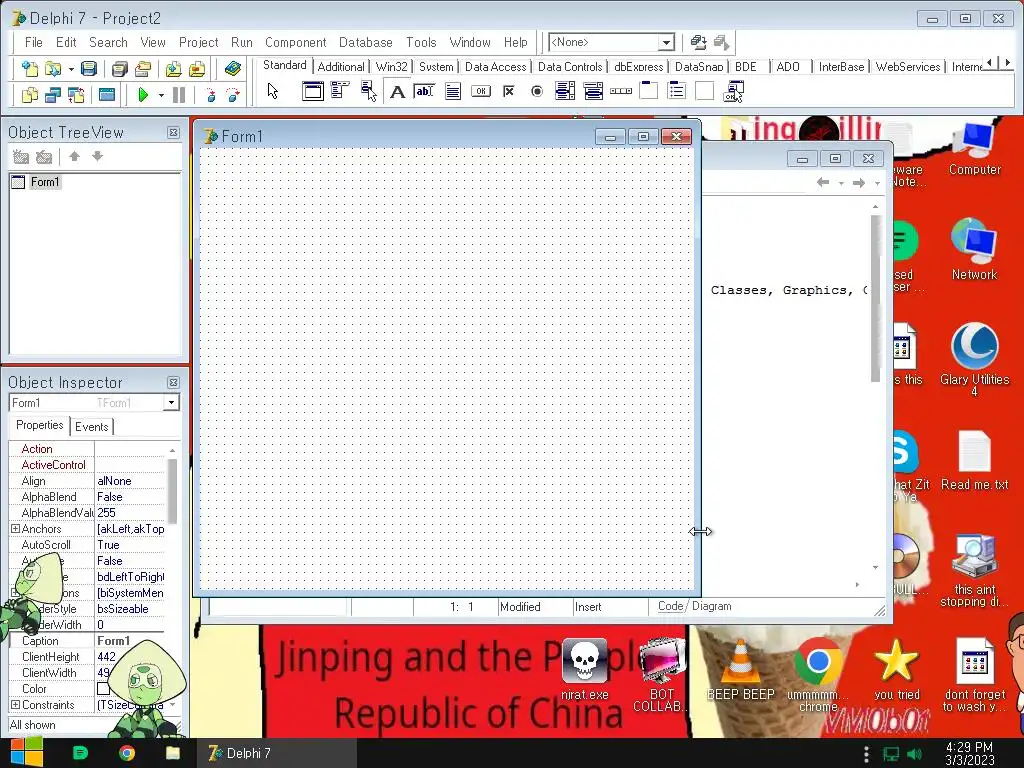Click Remove file from project icon
Image resolution: width=1024 pixels, height=768 pixels.
(x=197, y=69)
